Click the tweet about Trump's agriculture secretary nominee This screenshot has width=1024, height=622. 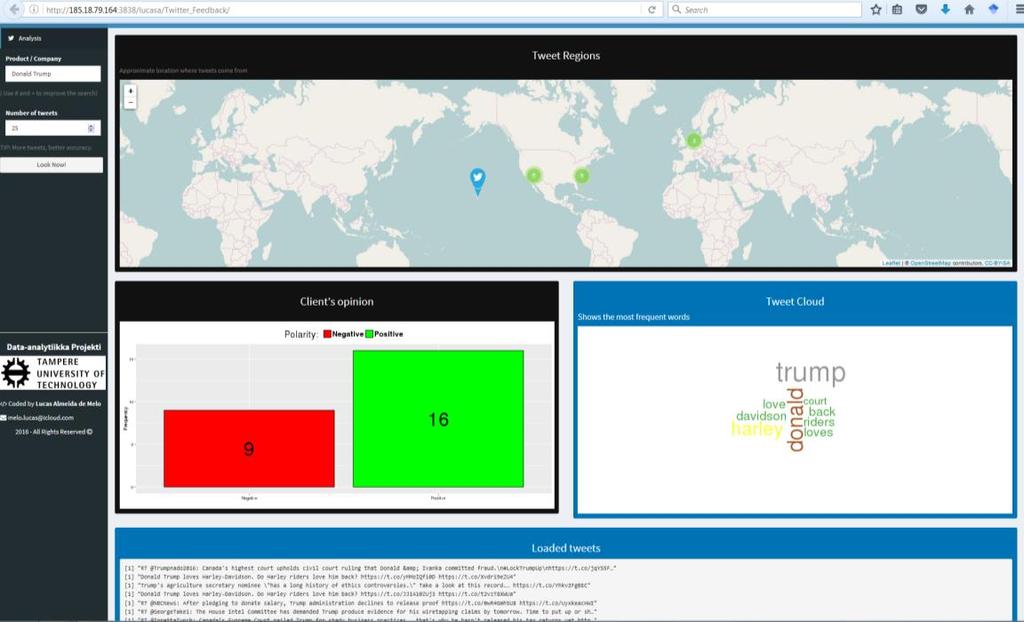(357, 586)
